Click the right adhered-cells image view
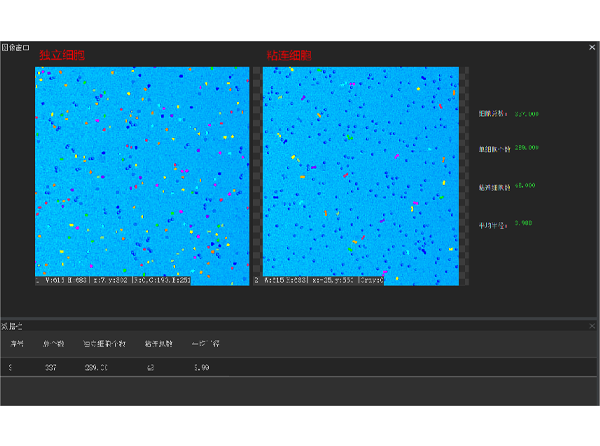This screenshot has height=446, width=600. 360,170
